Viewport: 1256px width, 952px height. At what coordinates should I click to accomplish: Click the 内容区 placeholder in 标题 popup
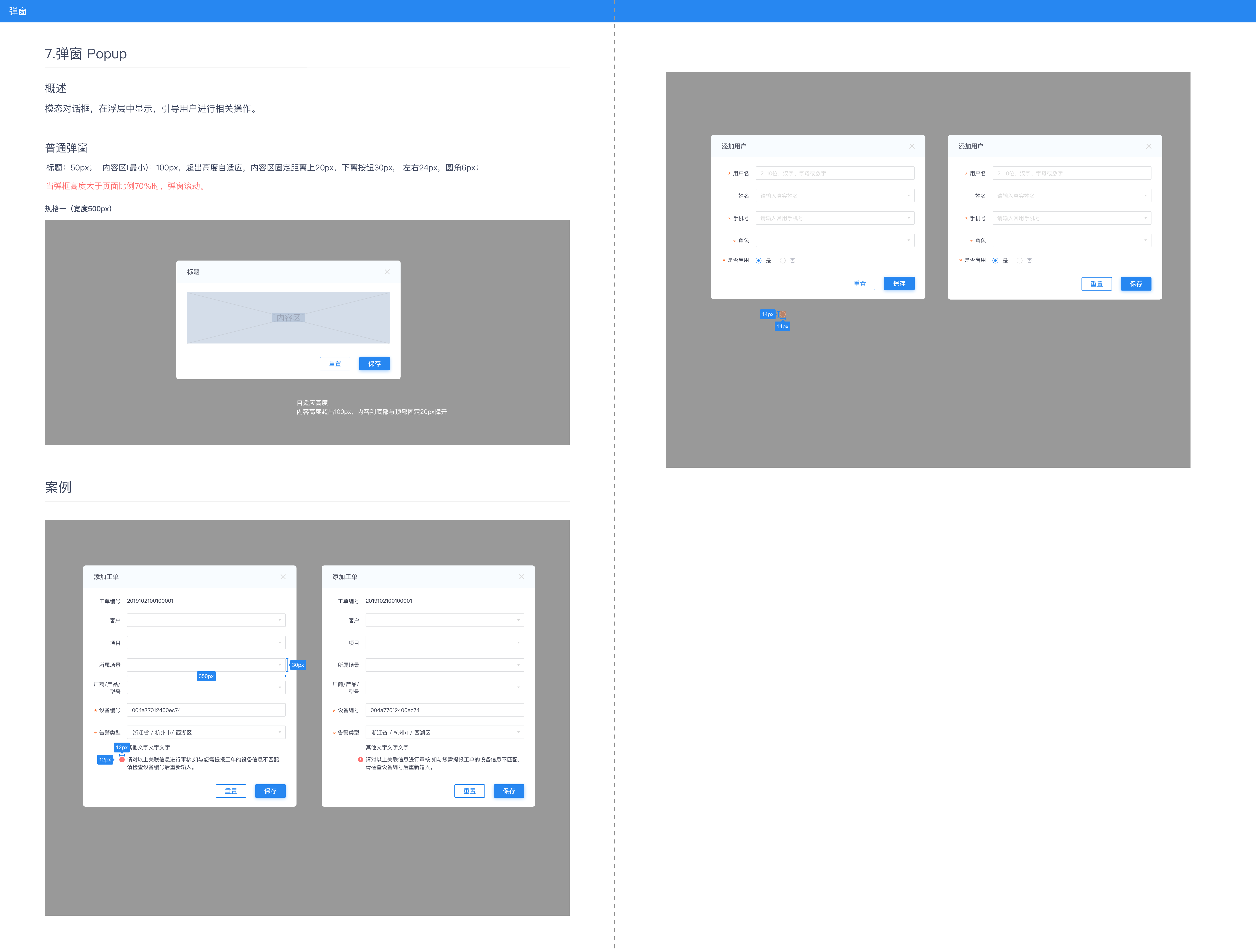[288, 318]
